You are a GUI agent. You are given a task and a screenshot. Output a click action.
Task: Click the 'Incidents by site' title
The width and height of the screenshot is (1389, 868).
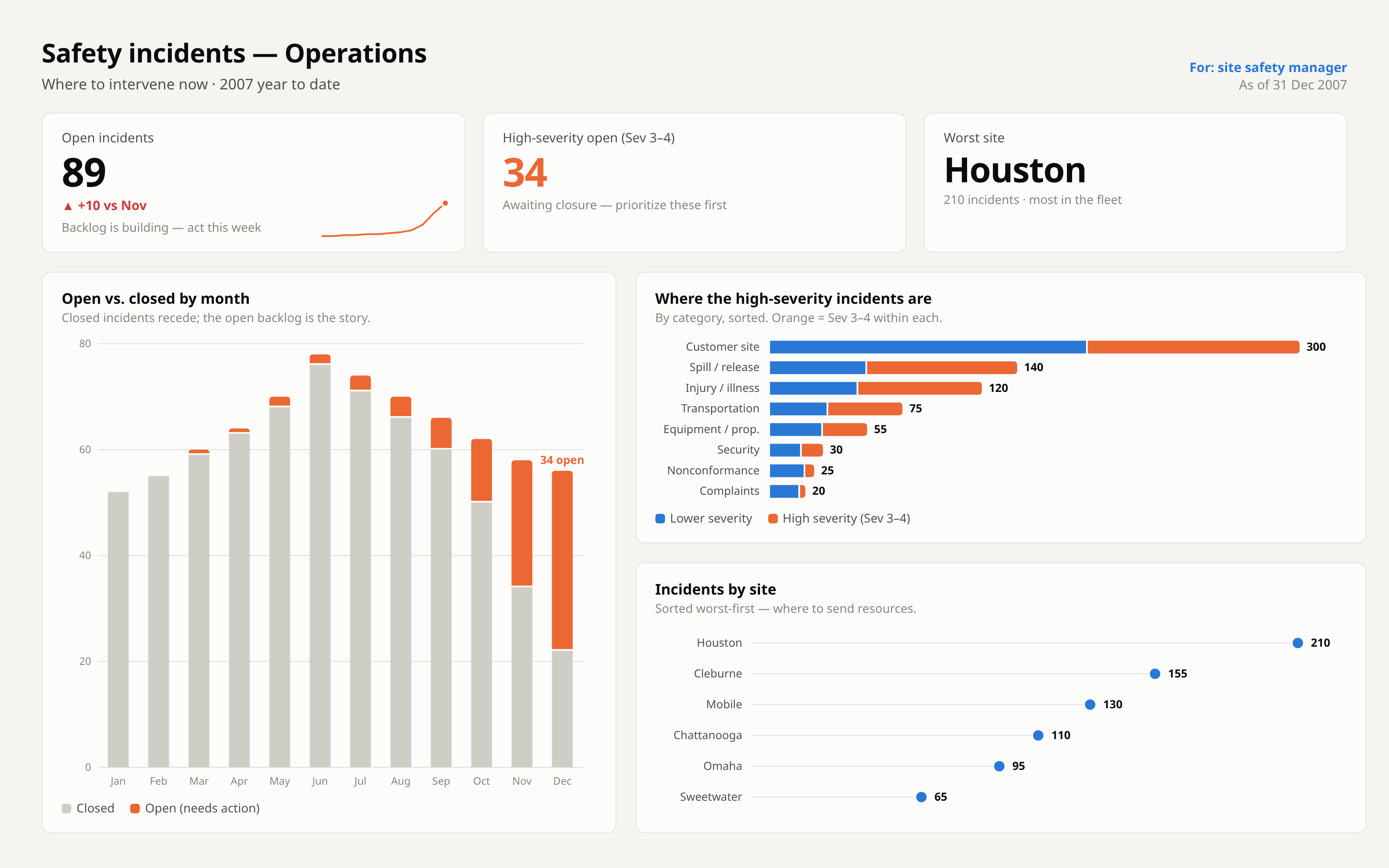click(x=715, y=589)
